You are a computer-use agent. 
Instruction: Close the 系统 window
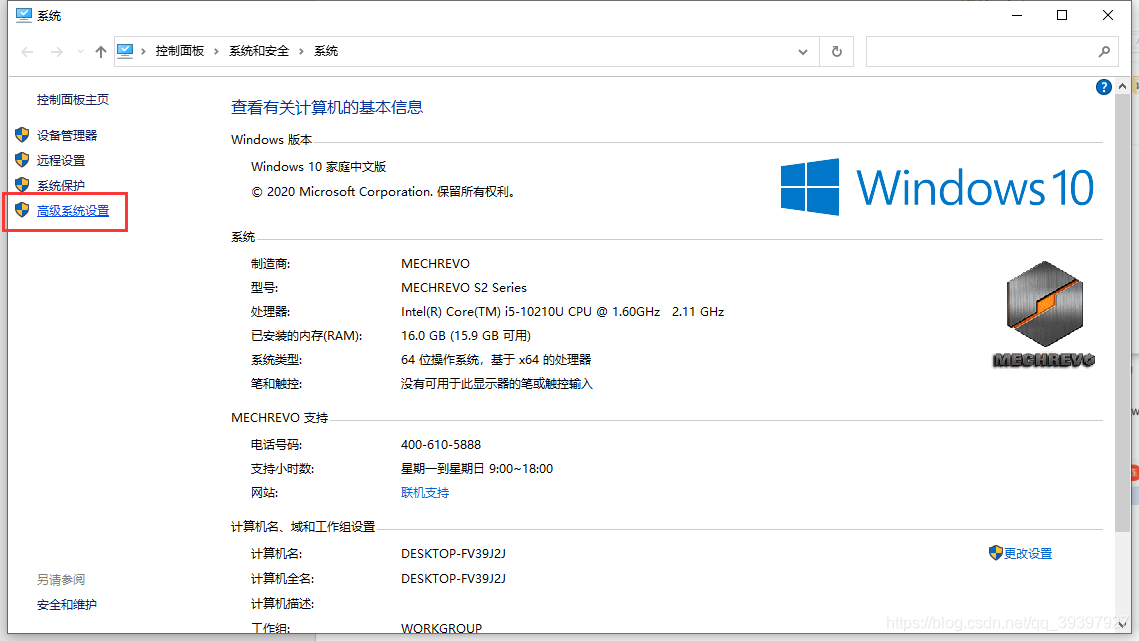click(1108, 15)
